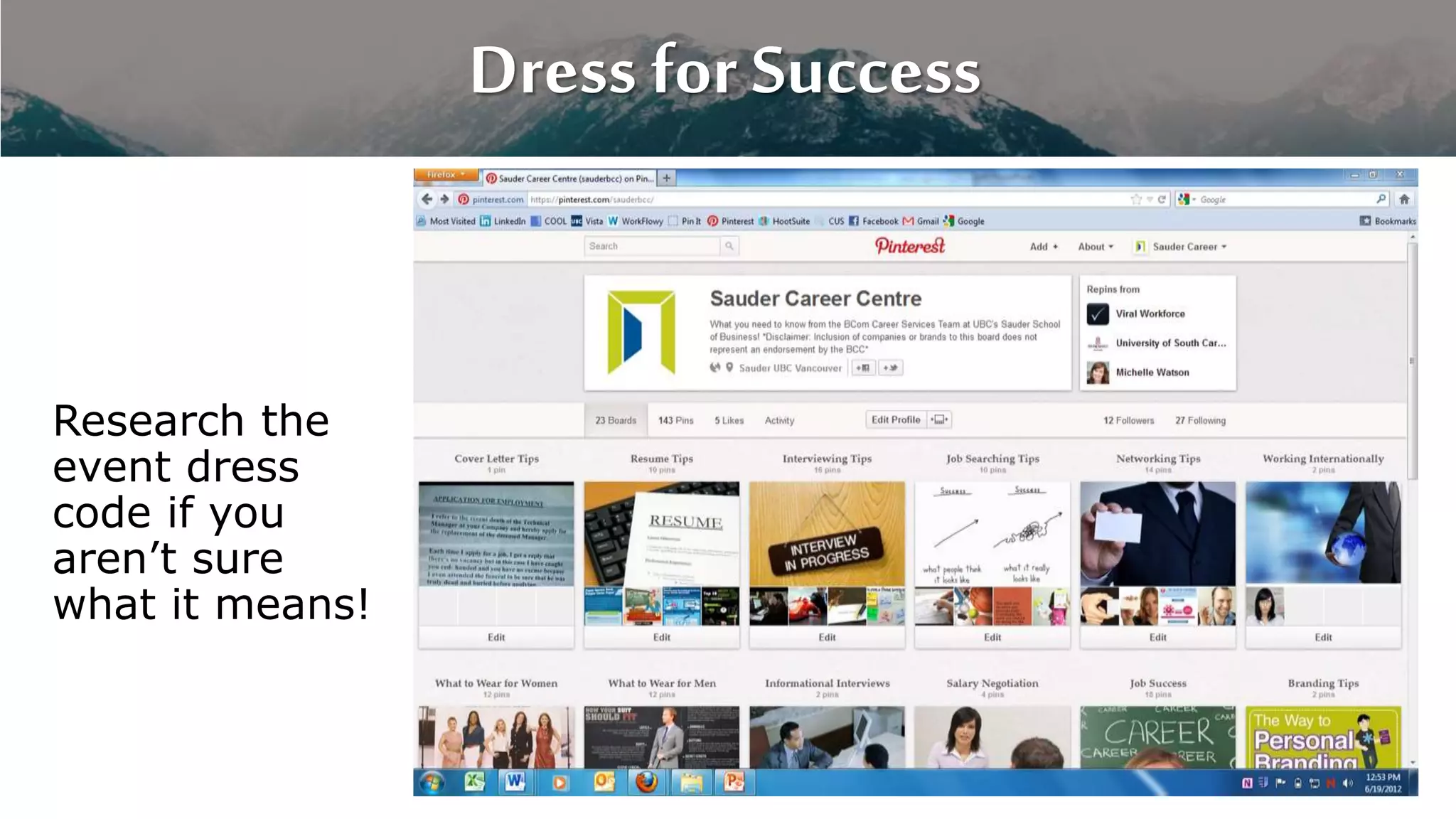Image resolution: width=1456 pixels, height=819 pixels.
Task: Click the Facebook link button on profile
Action: coord(863,368)
